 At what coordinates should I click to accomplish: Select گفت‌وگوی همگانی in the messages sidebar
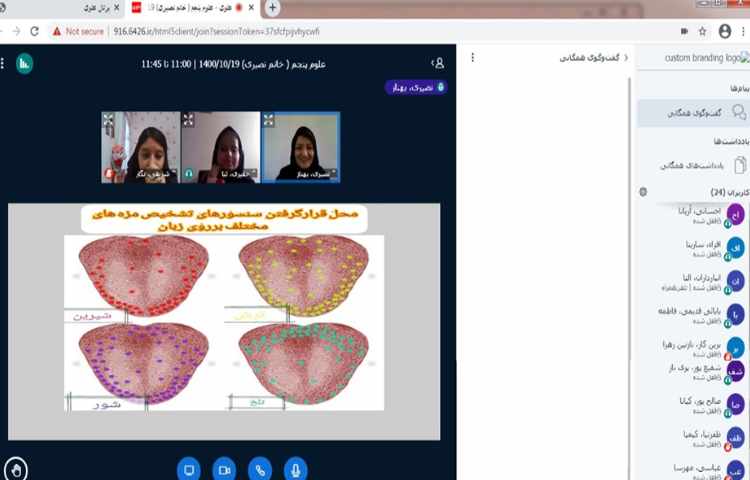[694, 113]
